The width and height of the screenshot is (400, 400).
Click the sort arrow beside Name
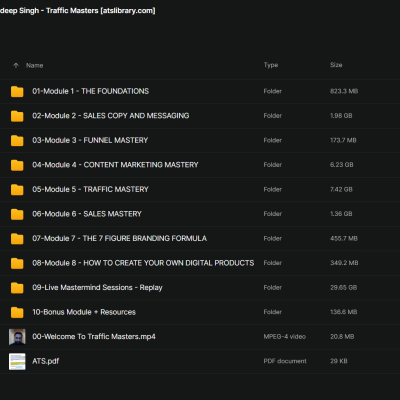(x=16, y=65)
